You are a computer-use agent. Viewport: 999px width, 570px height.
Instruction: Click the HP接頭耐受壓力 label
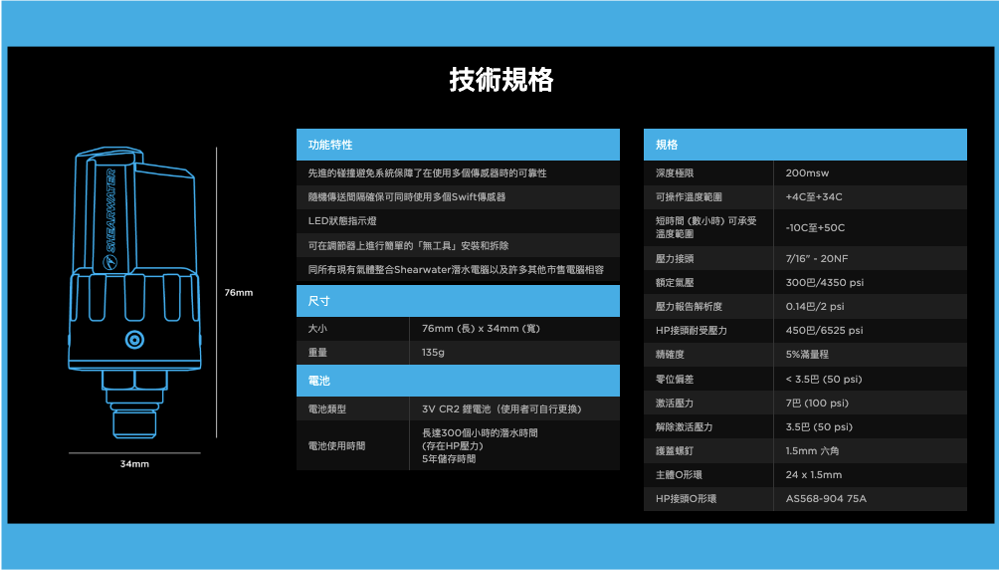tap(691, 331)
